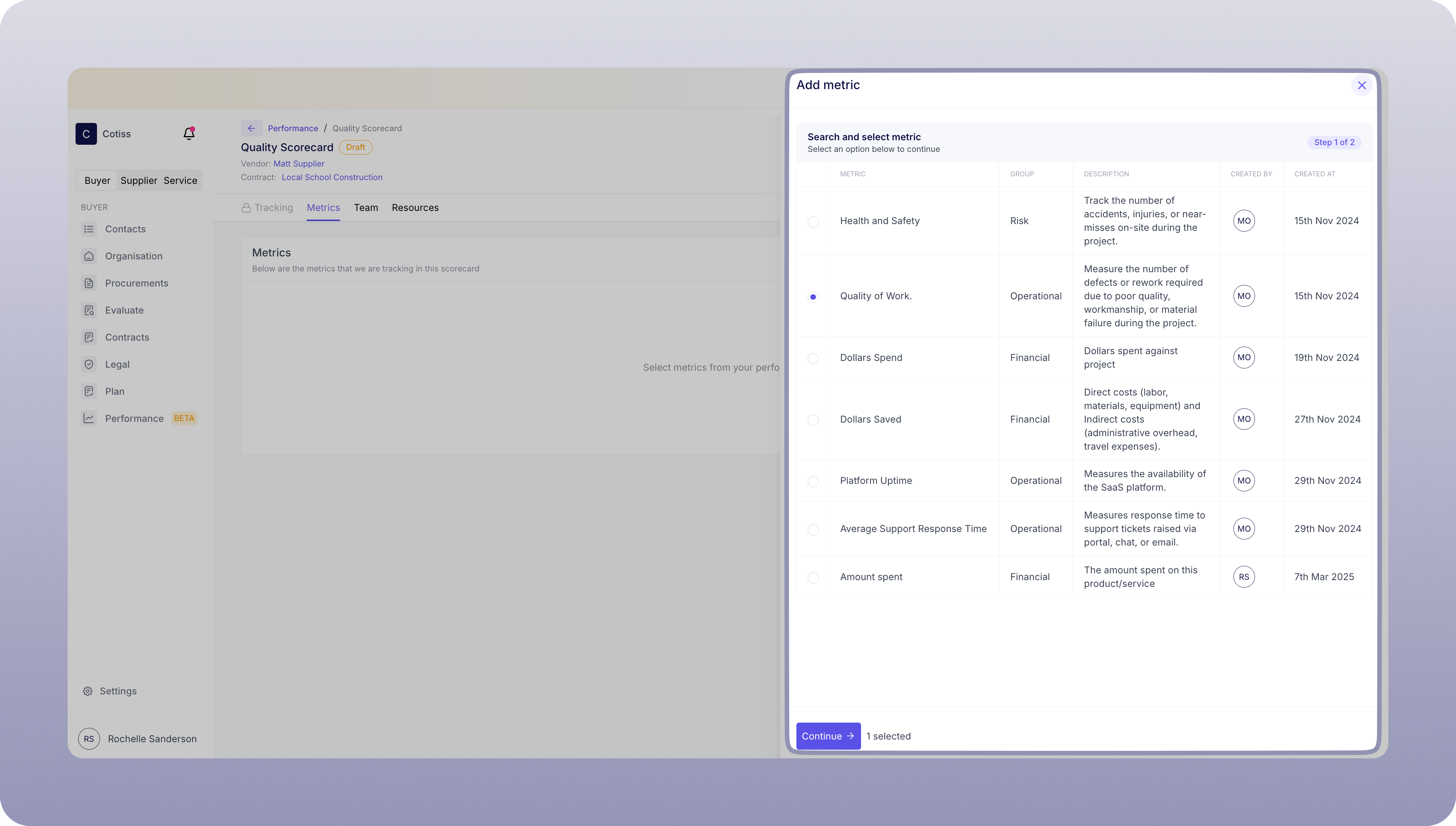Screen dimensions: 1456x826
Task: Click the 'Platform Uptime' metric name
Action: pos(876,480)
